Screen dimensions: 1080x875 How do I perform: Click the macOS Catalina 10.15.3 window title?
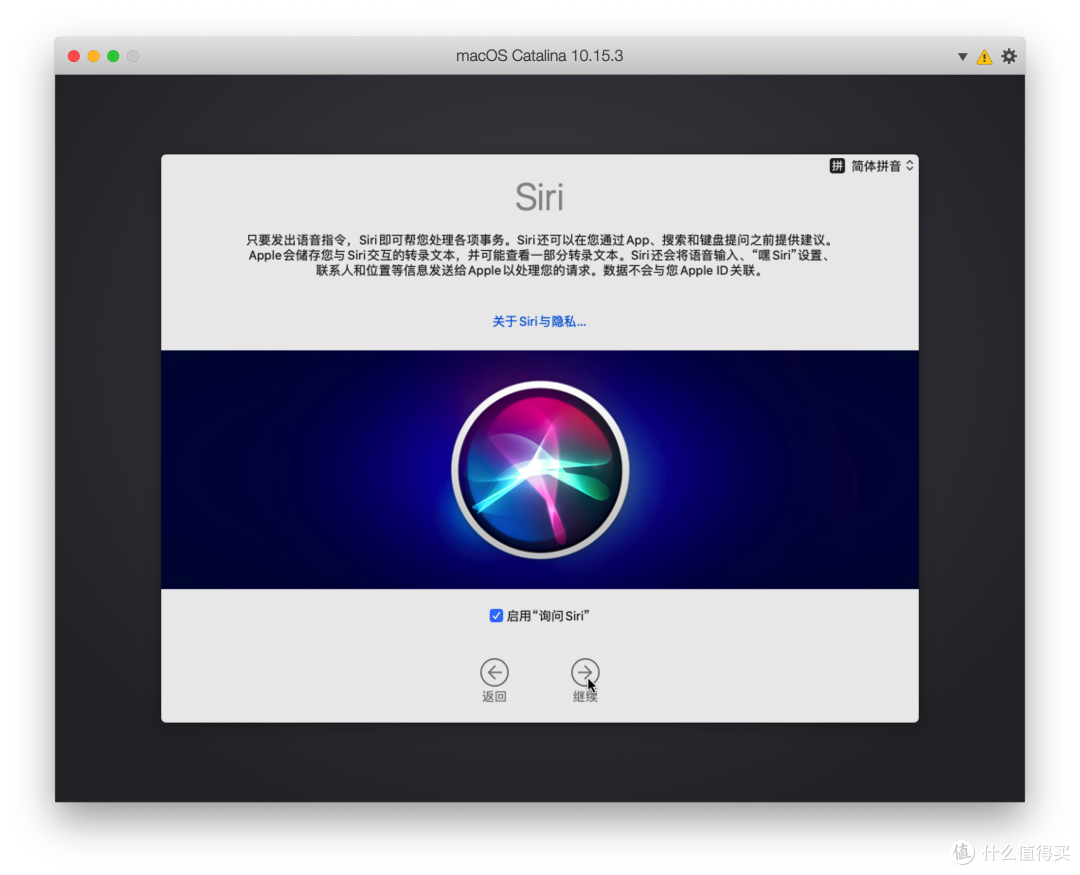(539, 56)
